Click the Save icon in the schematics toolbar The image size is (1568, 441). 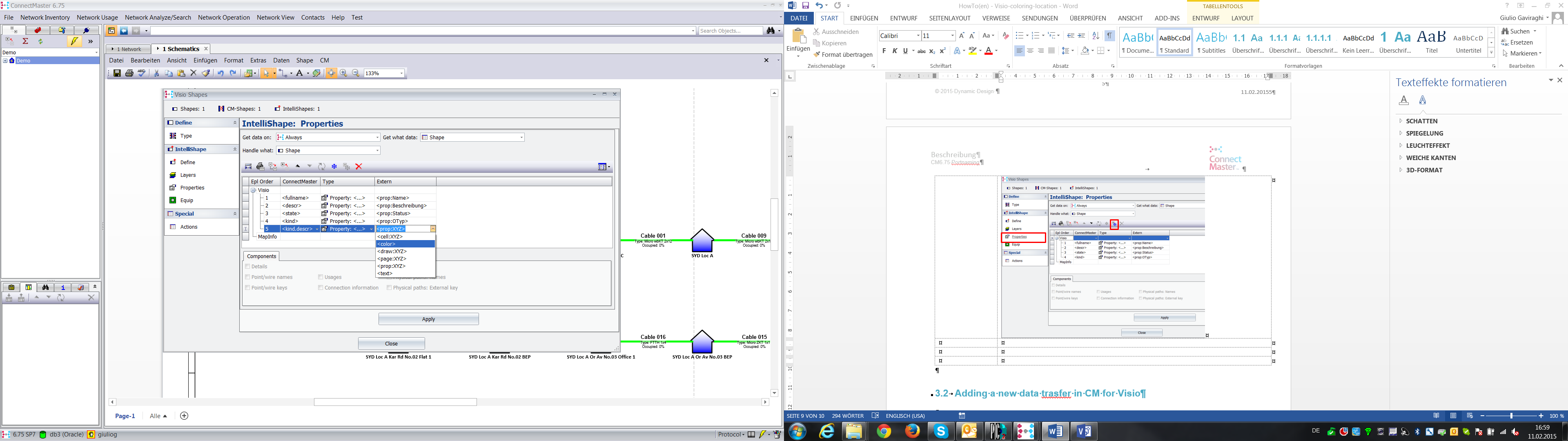[117, 73]
